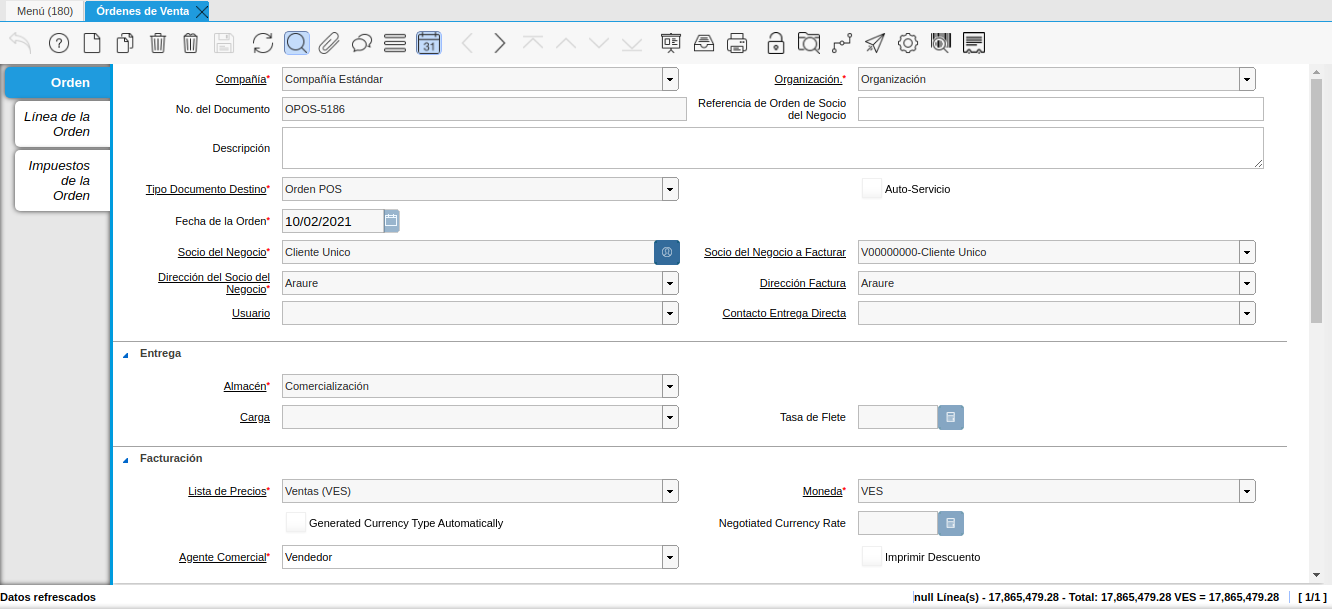
Task: Open the Chat speech bubbles icon
Action: pyautogui.click(x=362, y=43)
